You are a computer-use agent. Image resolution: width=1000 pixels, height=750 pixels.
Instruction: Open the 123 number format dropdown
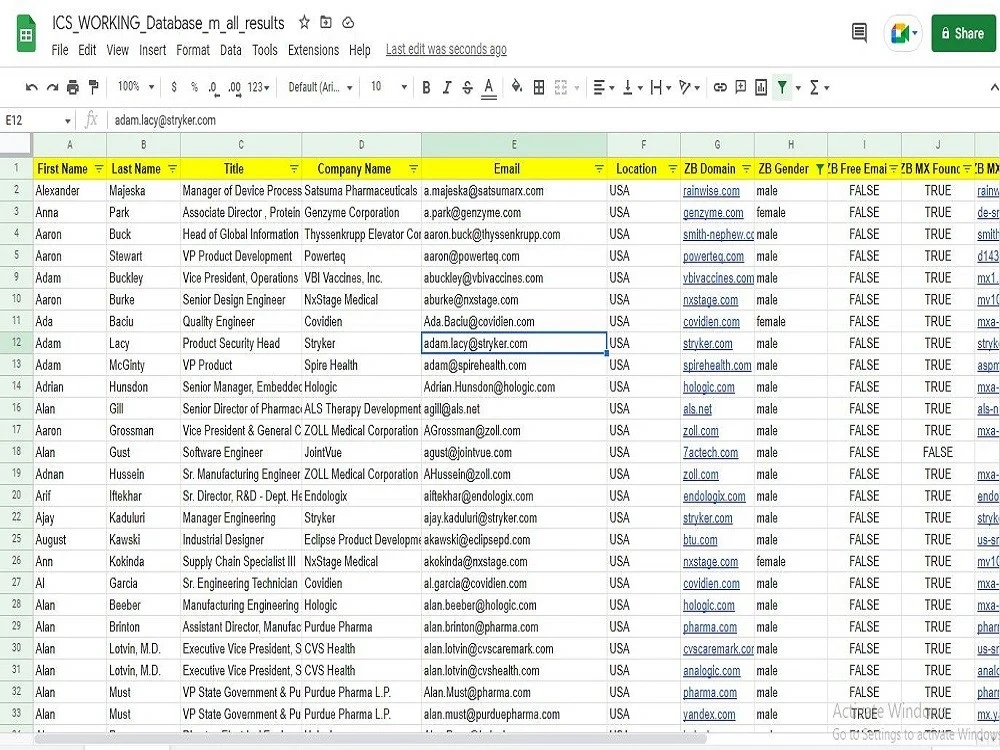coord(259,87)
